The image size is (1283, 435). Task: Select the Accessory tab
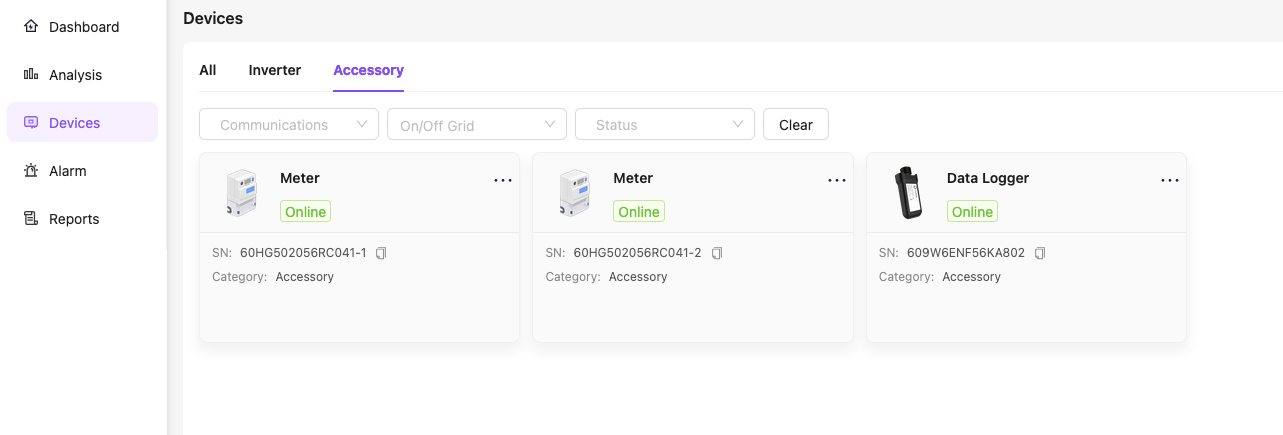368,70
